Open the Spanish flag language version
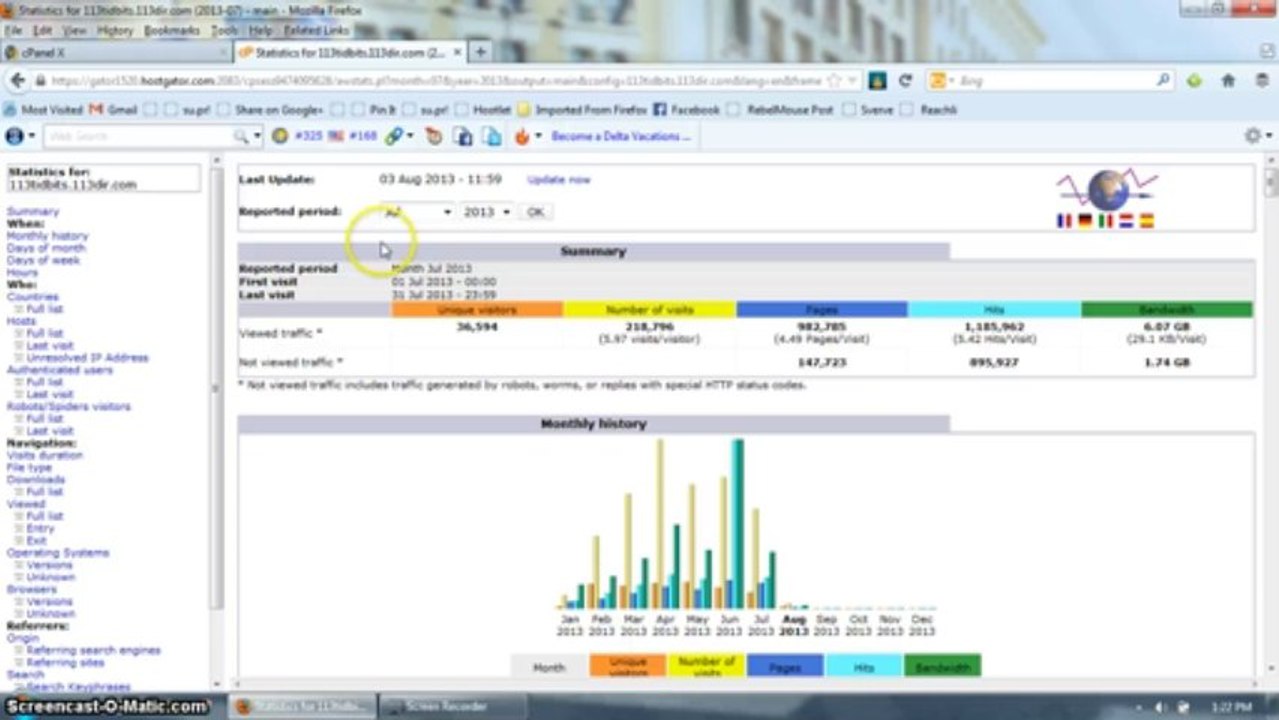1279x720 pixels. pyautogui.click(x=1146, y=221)
